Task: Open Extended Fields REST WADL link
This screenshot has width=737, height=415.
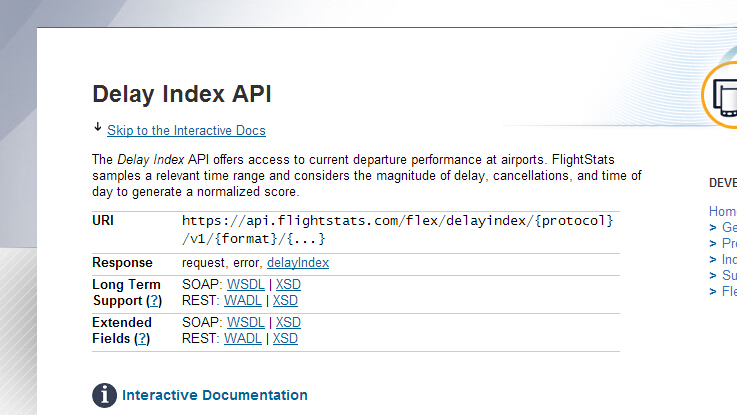Action: pyautogui.click(x=243, y=338)
